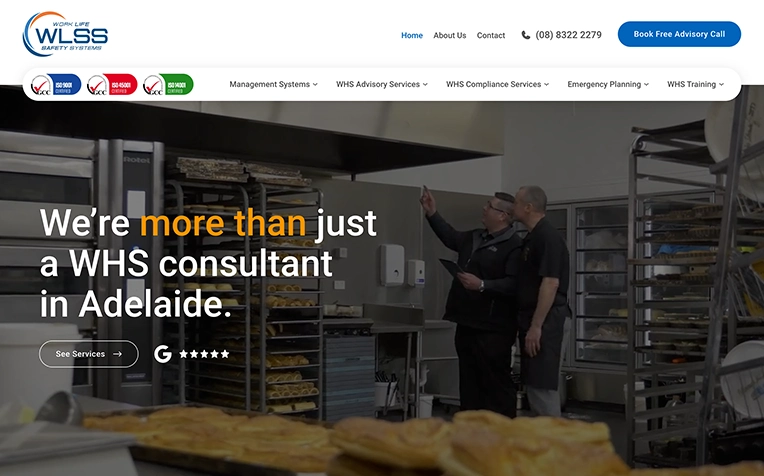764x476 pixels.
Task: Click the arrow icon in See Services
Action: (117, 354)
